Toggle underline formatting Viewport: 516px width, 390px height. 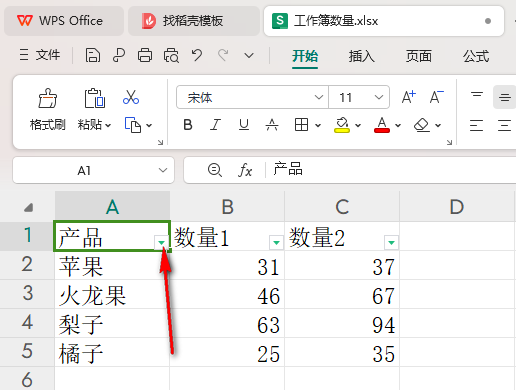244,125
